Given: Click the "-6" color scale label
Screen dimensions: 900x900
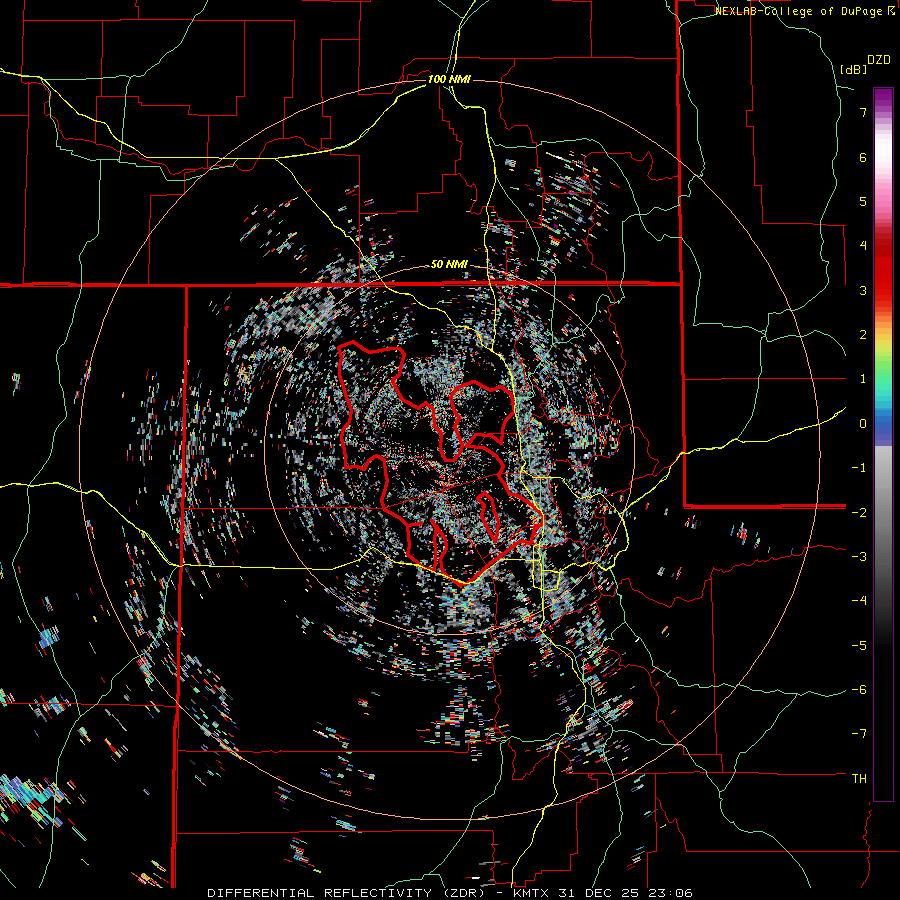Looking at the screenshot, I should [x=859, y=690].
